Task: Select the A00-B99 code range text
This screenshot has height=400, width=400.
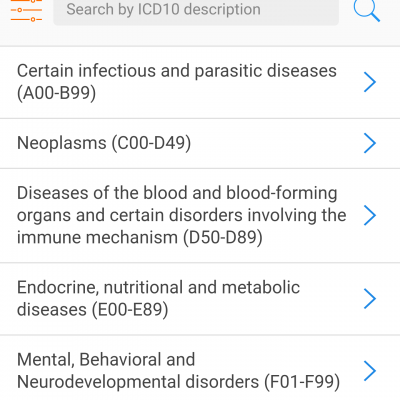Action: pyautogui.click(x=56, y=93)
